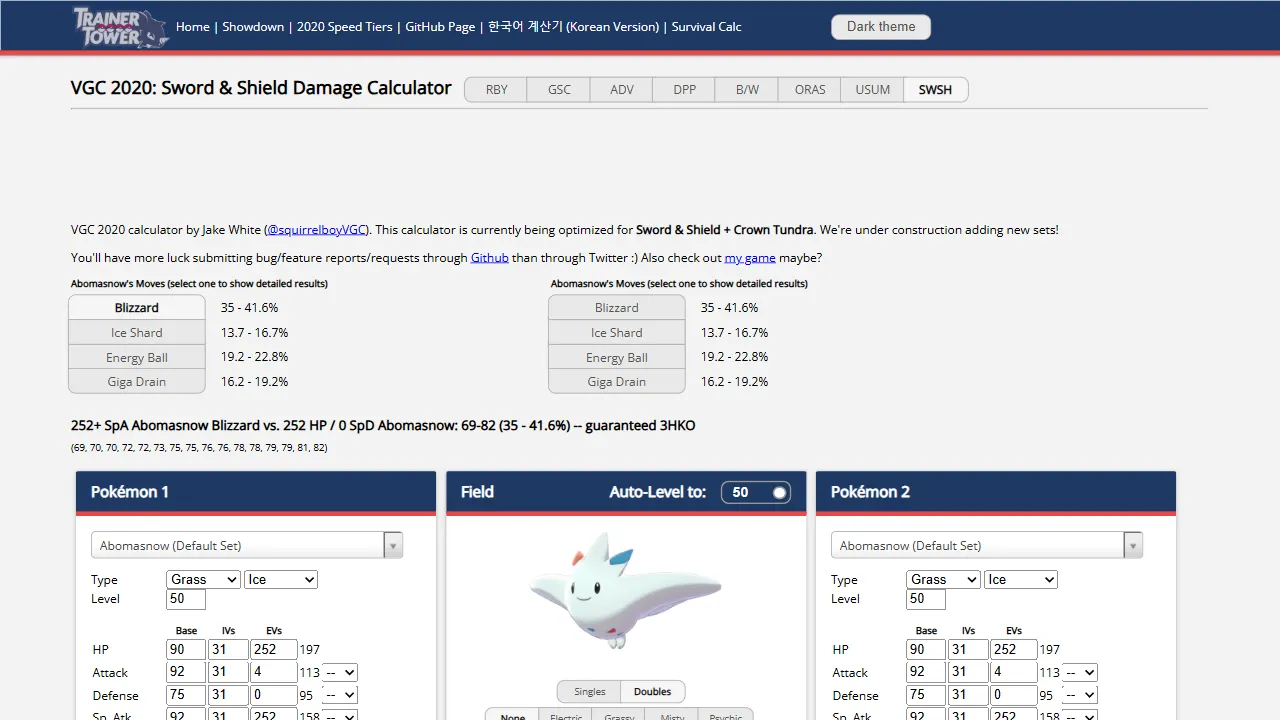1280x720 pixels.
Task: Click the Togekiss sprite in the Field panel
Action: [x=625, y=589]
